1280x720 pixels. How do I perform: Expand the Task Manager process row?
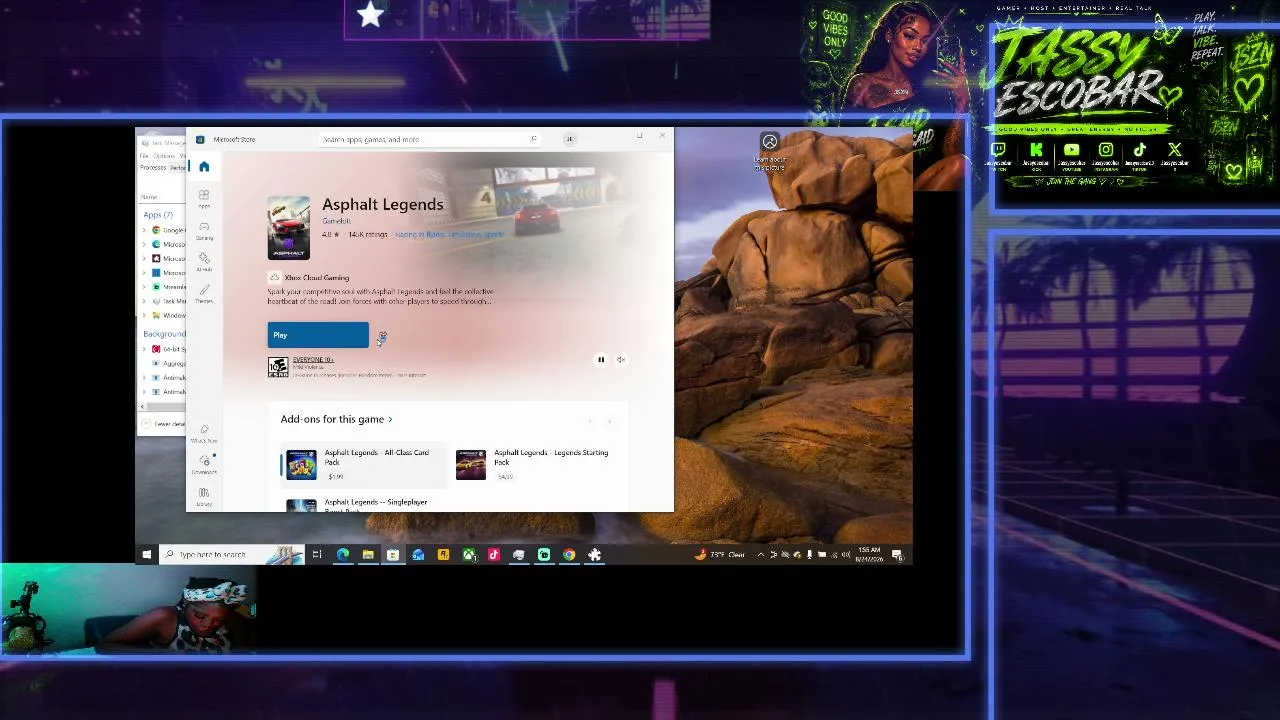[144, 301]
